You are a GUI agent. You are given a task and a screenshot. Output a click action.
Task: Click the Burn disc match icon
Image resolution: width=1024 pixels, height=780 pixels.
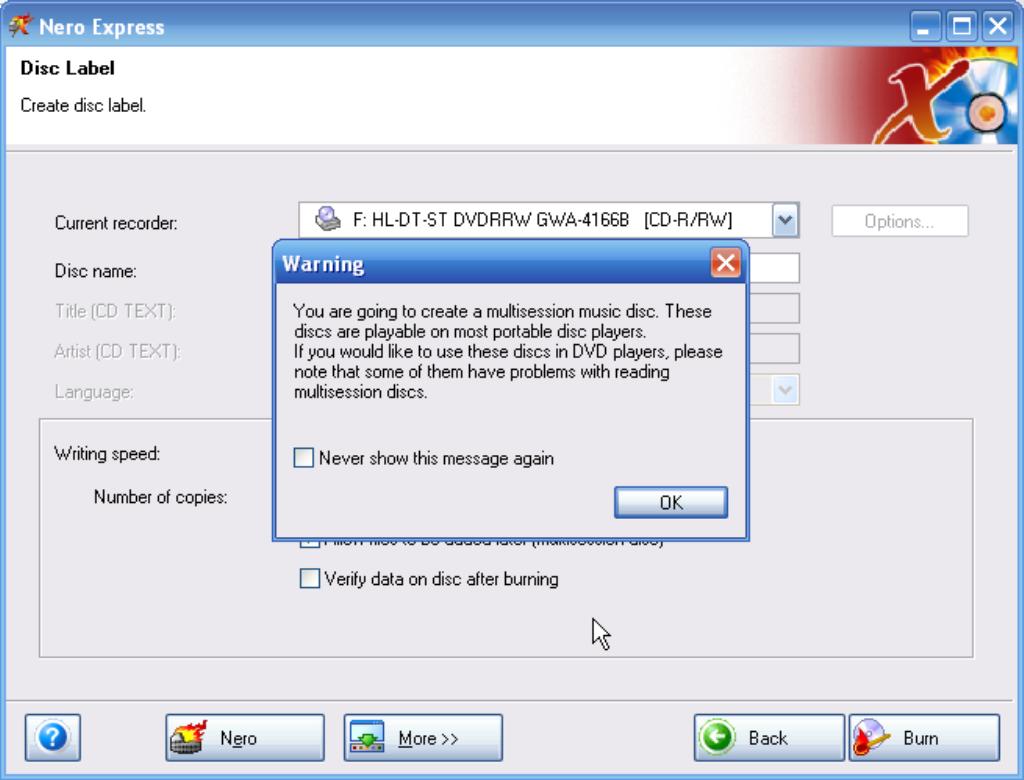pyautogui.click(x=871, y=738)
